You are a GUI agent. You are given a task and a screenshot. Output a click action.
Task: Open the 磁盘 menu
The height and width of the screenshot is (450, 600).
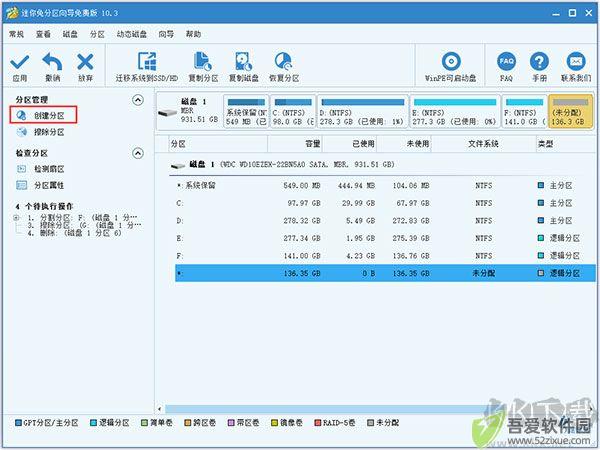tap(70, 34)
